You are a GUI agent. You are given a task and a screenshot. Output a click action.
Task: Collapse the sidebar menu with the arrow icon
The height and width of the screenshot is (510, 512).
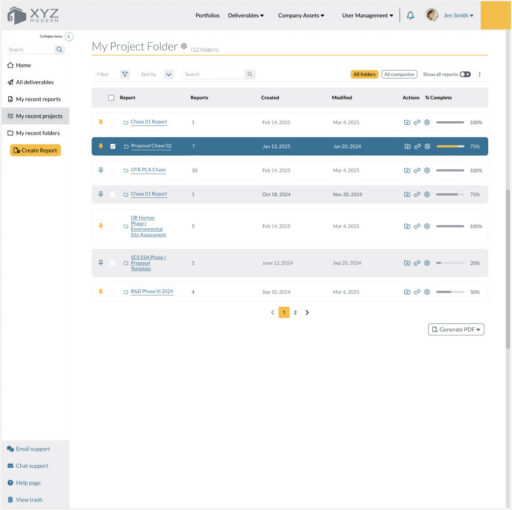[69, 36]
